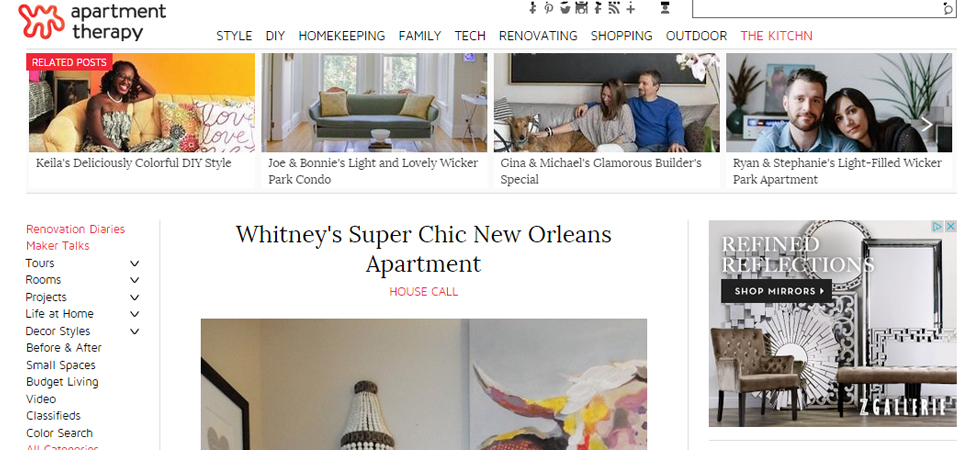
Task: Go to THE KITCHN in the top navigation
Action: [776, 36]
